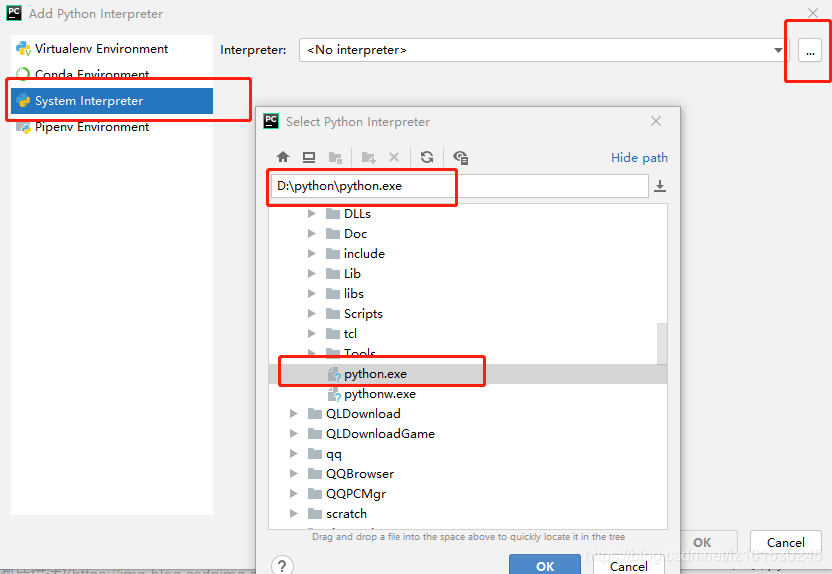Select the Lib folder

(x=468, y=274)
